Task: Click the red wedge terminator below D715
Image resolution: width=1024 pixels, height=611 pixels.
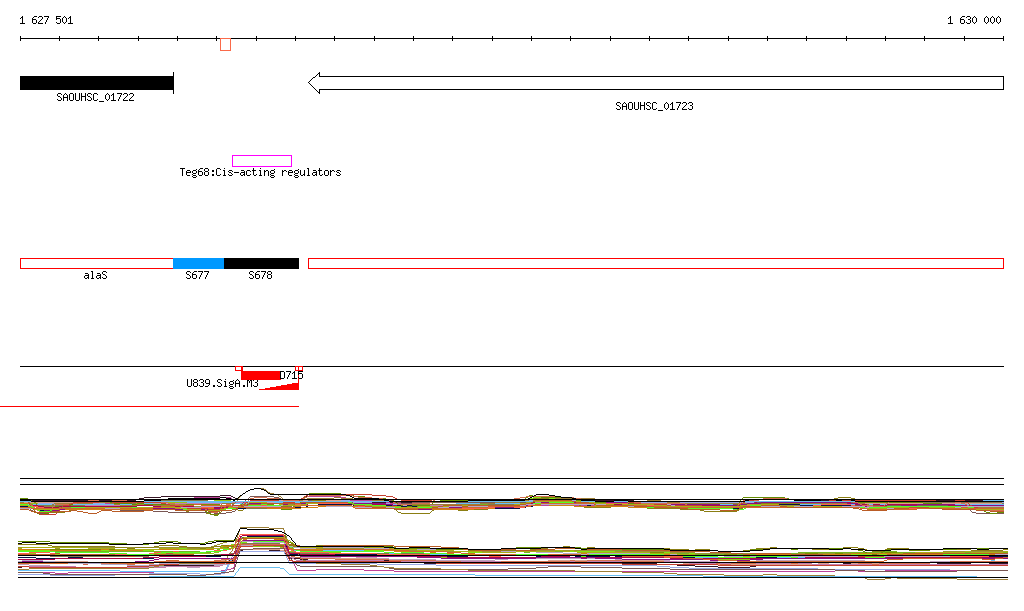Action: pyautogui.click(x=285, y=384)
